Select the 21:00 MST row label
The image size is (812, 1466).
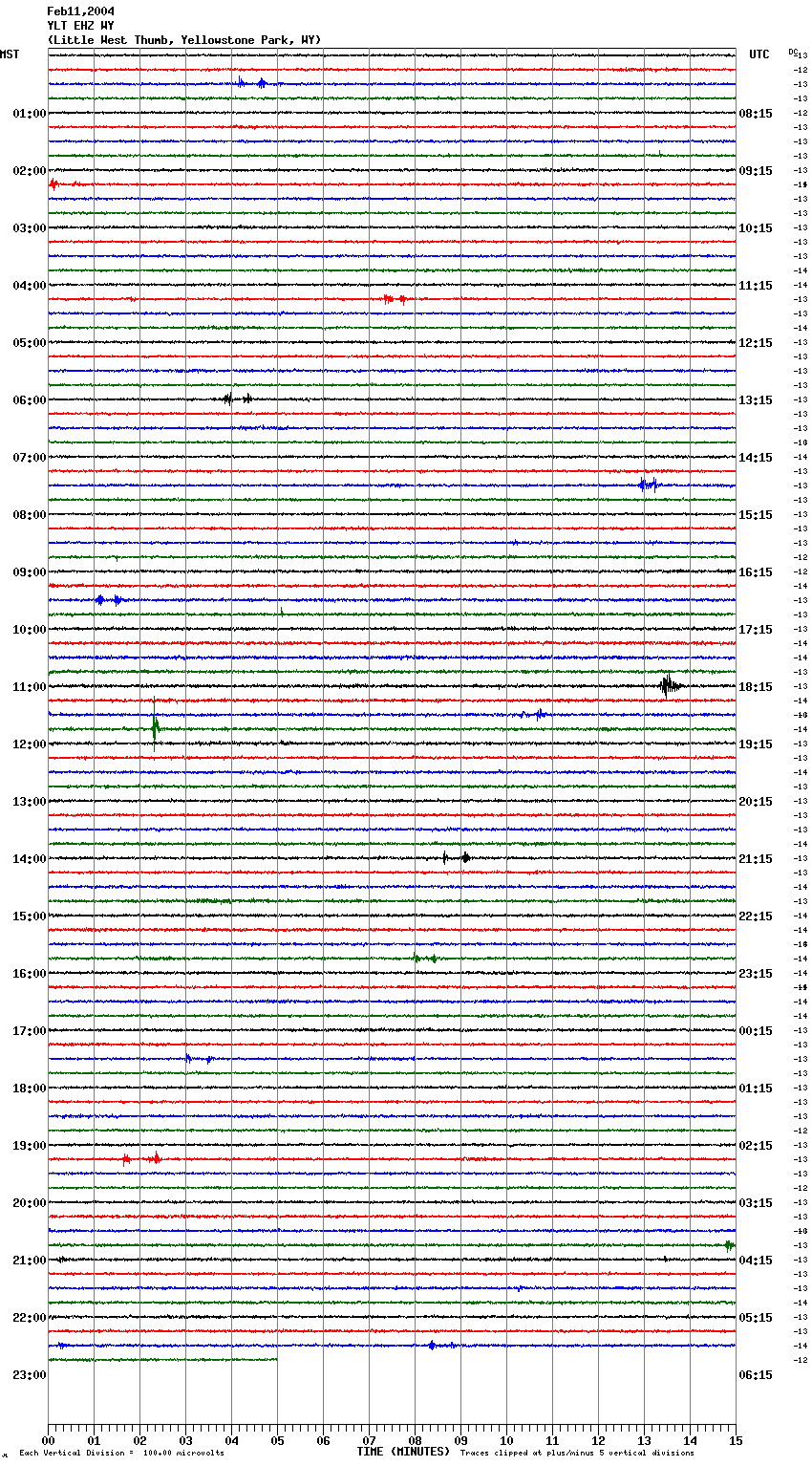30,1261
